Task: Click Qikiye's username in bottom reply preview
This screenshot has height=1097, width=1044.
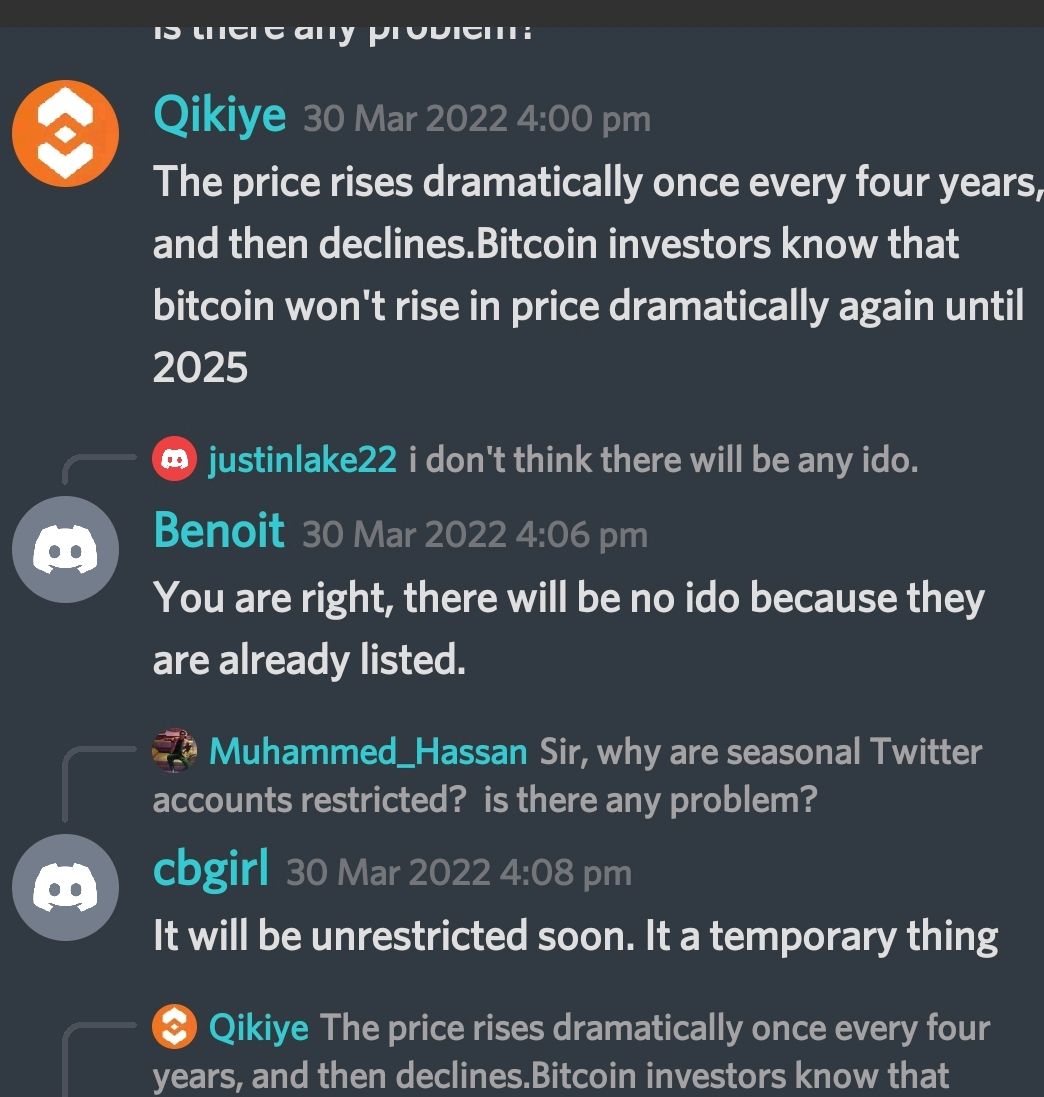Action: click(x=259, y=1028)
